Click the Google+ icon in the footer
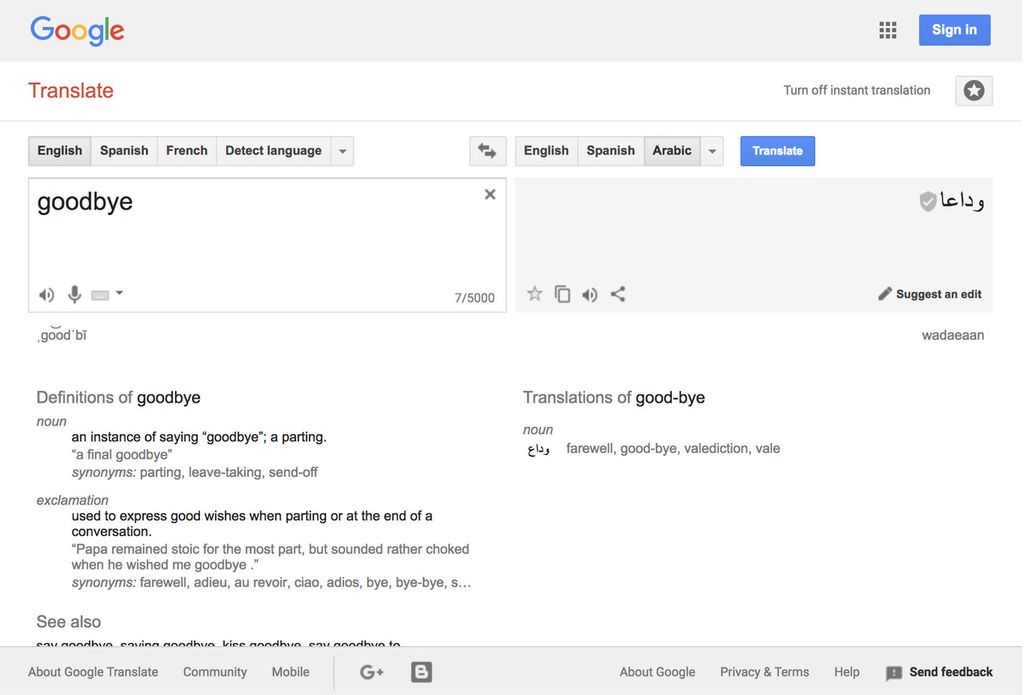This screenshot has width=1024, height=695. click(x=371, y=671)
